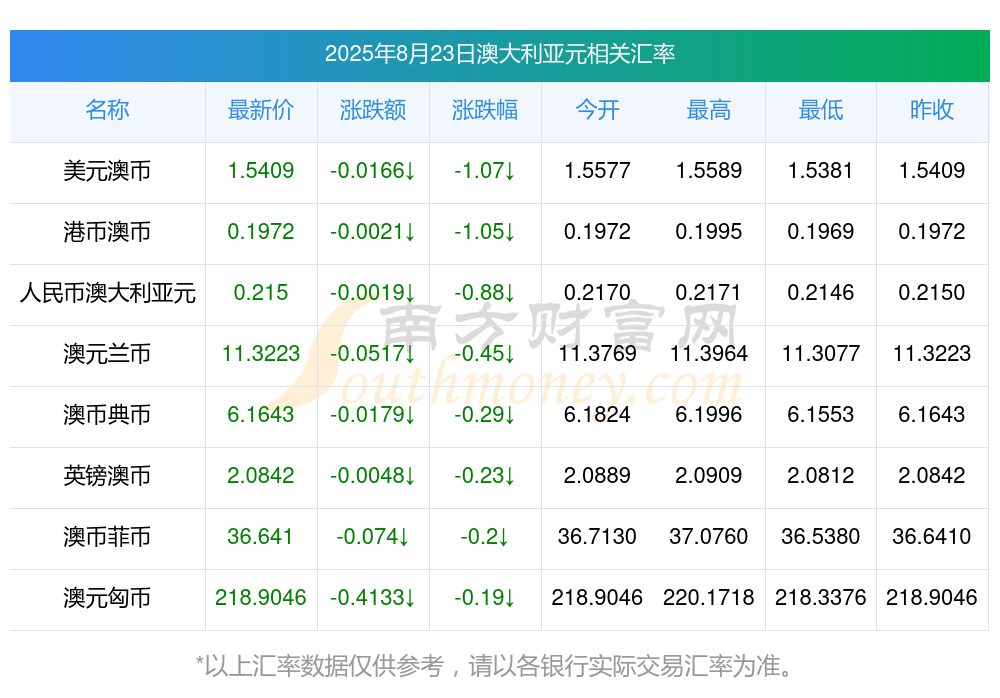Image resolution: width=1000 pixels, height=698 pixels.
Task: Click the low value 11.3077
Action: pos(821,353)
